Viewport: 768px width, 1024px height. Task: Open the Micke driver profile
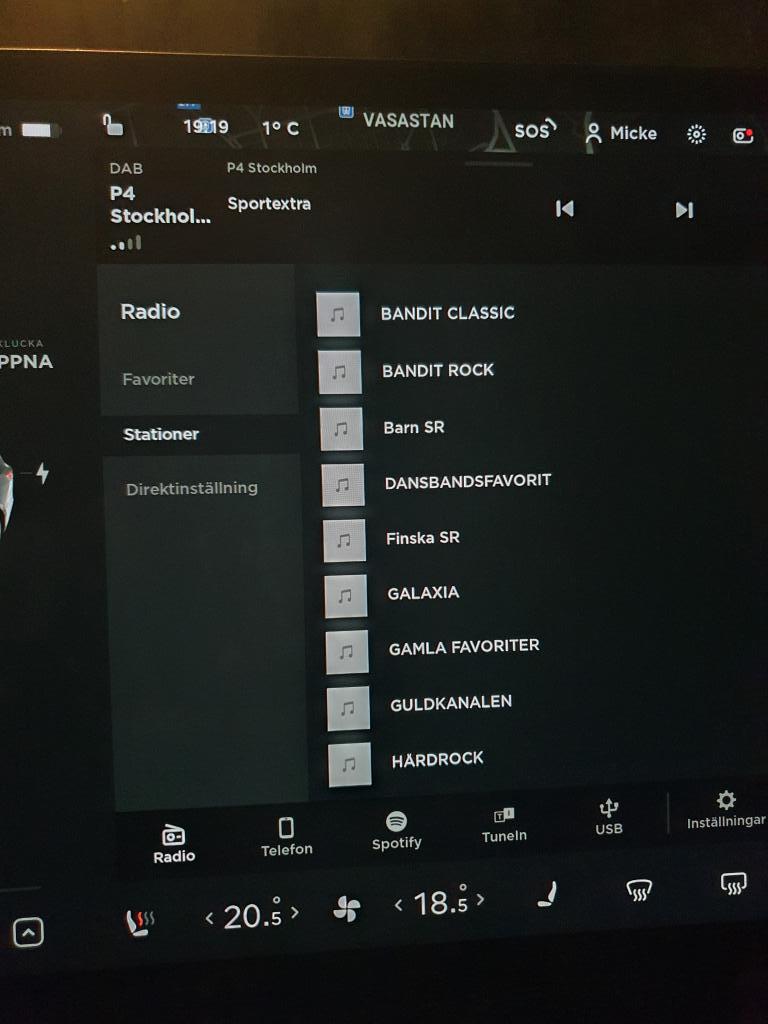621,133
